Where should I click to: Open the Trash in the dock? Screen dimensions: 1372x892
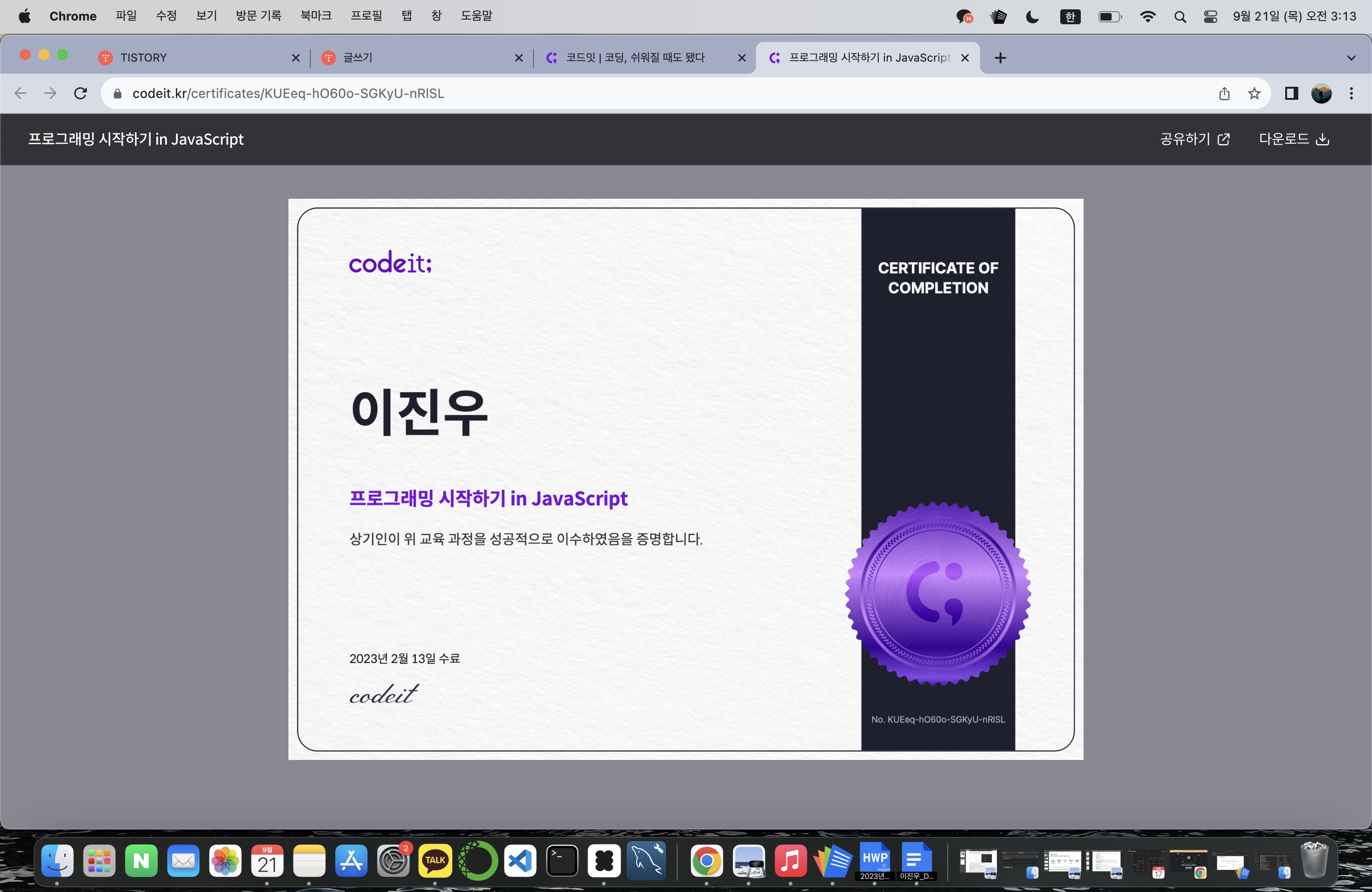click(1315, 860)
